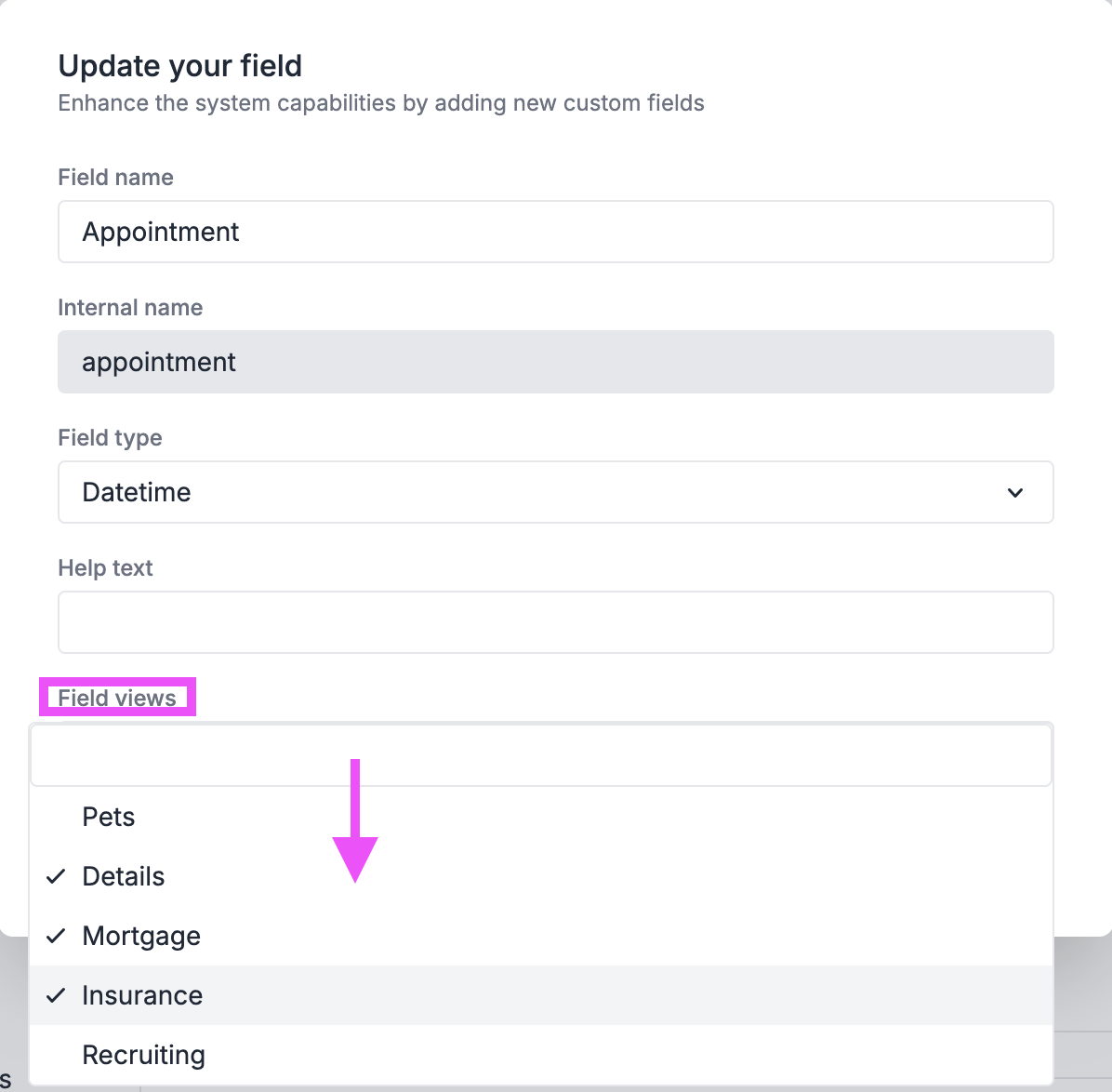This screenshot has height=1092, width=1112.
Task: Open the Field type dropdown
Action: click(x=555, y=492)
